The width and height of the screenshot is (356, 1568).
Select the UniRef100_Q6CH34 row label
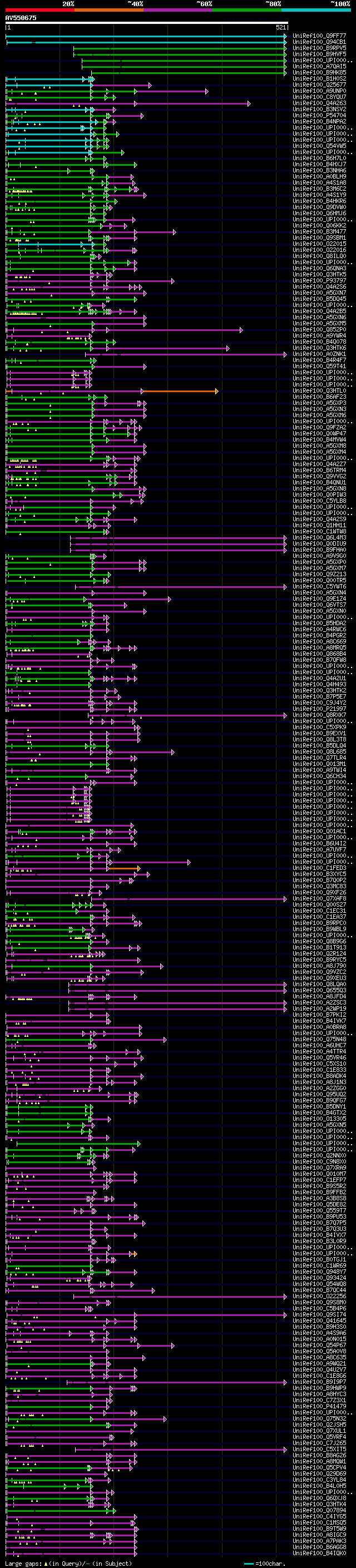click(x=319, y=776)
